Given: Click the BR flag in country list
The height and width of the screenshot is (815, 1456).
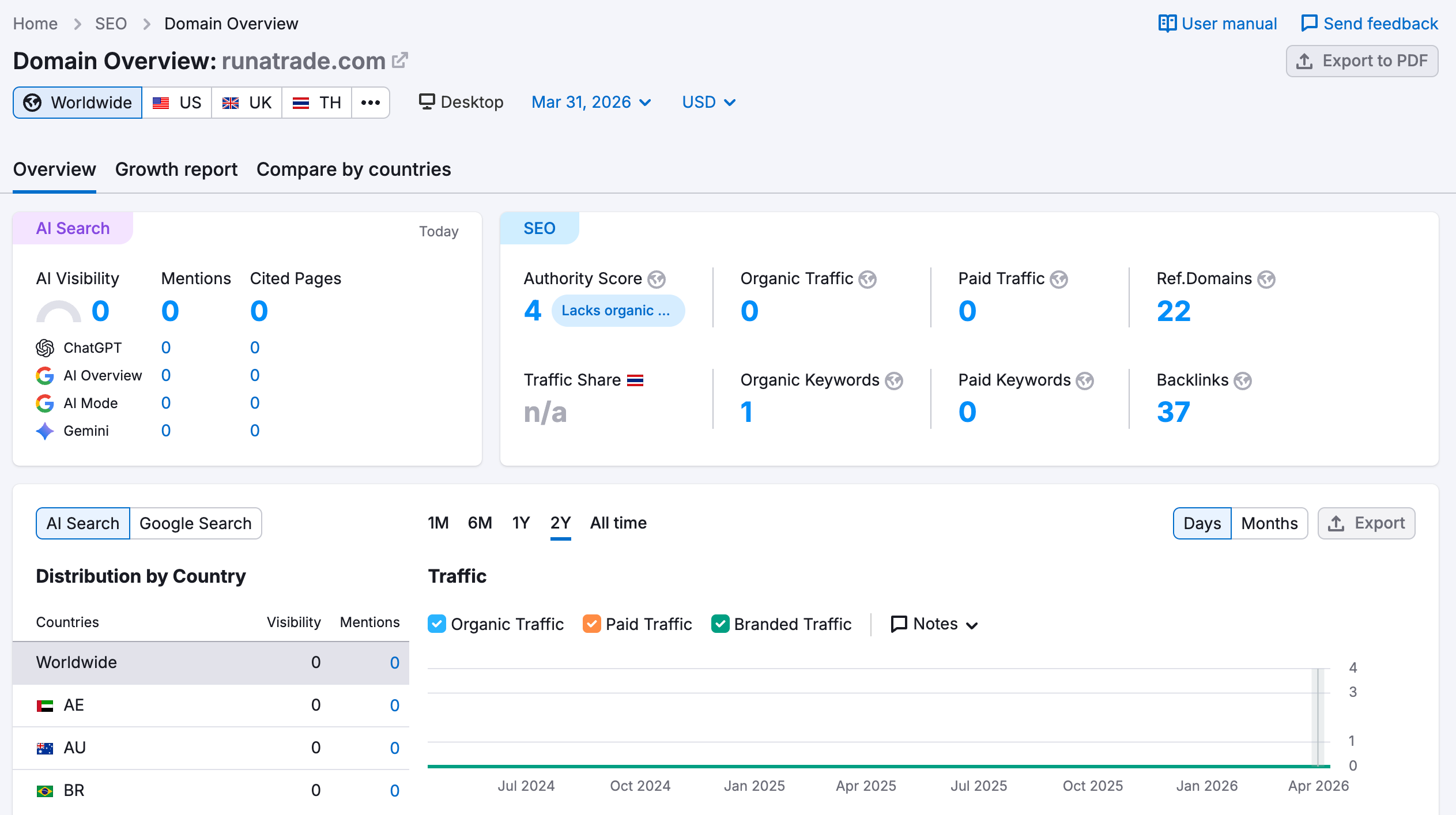Looking at the screenshot, I should coord(45,791).
